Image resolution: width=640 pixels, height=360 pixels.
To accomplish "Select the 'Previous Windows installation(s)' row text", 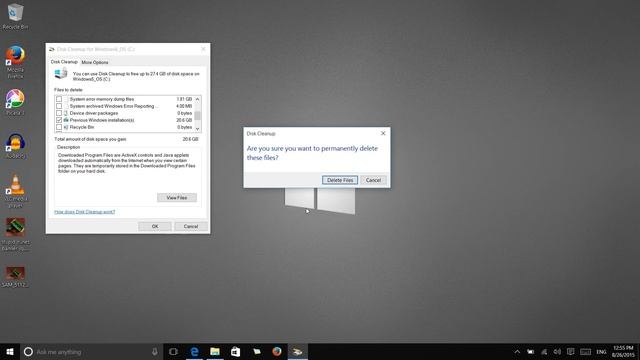I will (102, 120).
